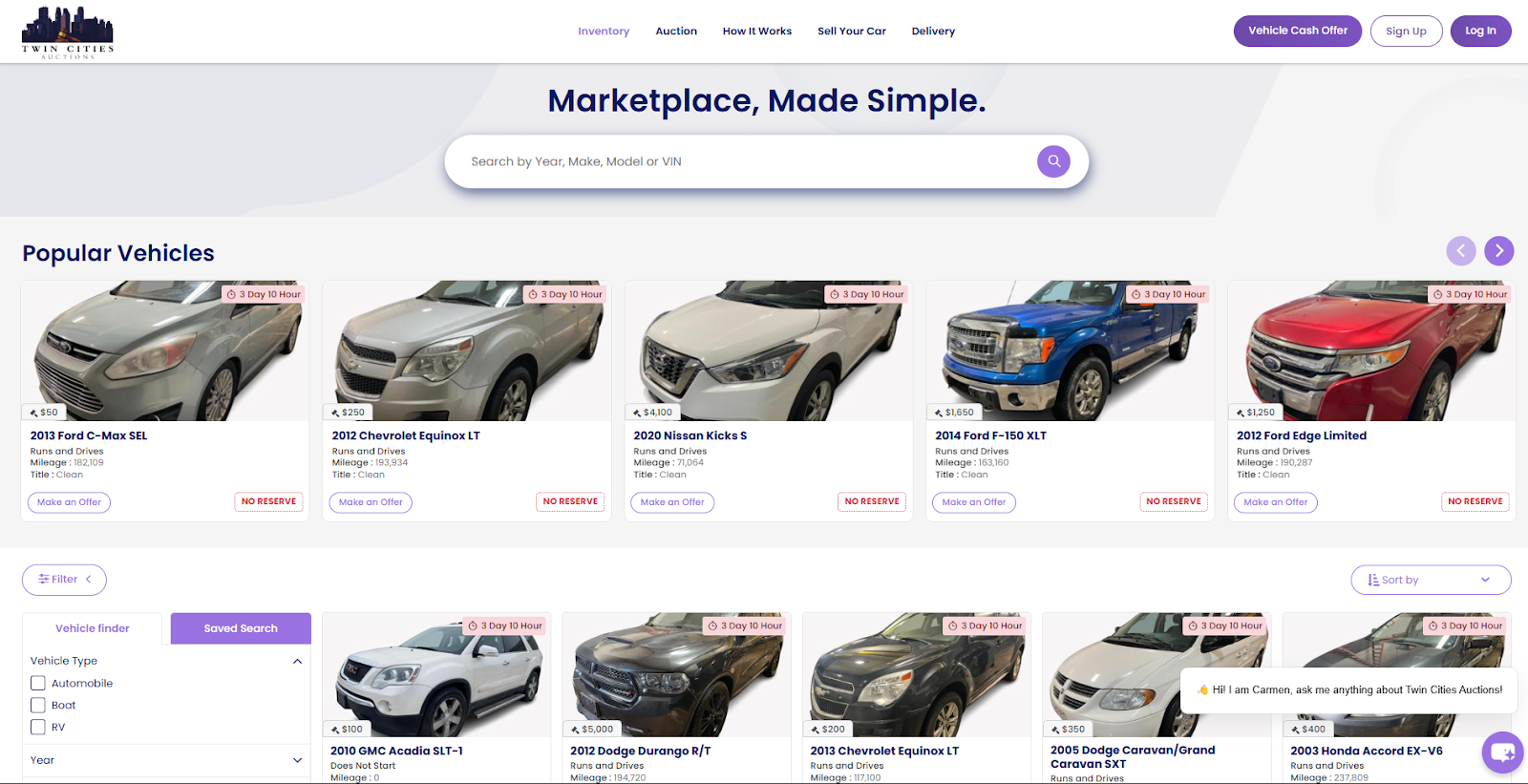Click the Twin Cities Auctions logo
The width and height of the screenshot is (1528, 784).
68,32
